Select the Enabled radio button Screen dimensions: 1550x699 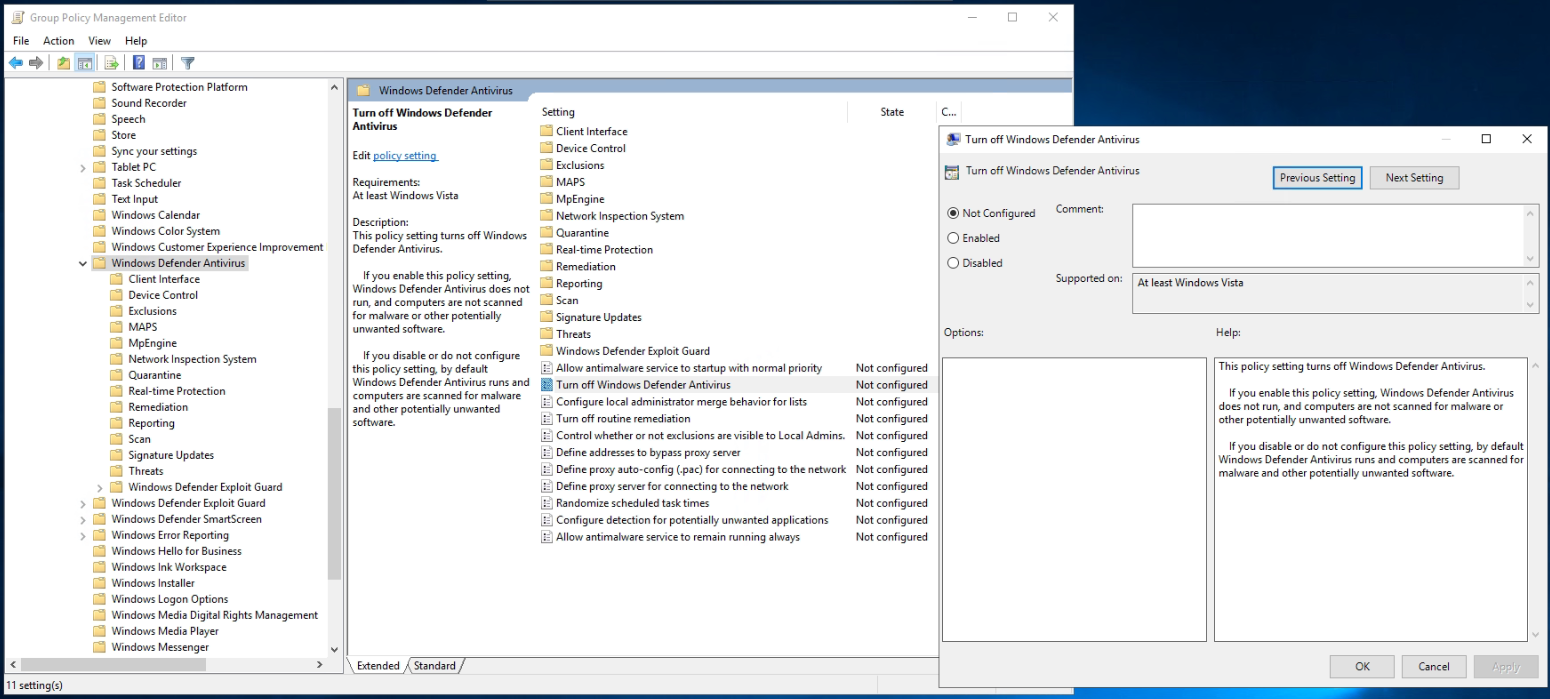(953, 238)
